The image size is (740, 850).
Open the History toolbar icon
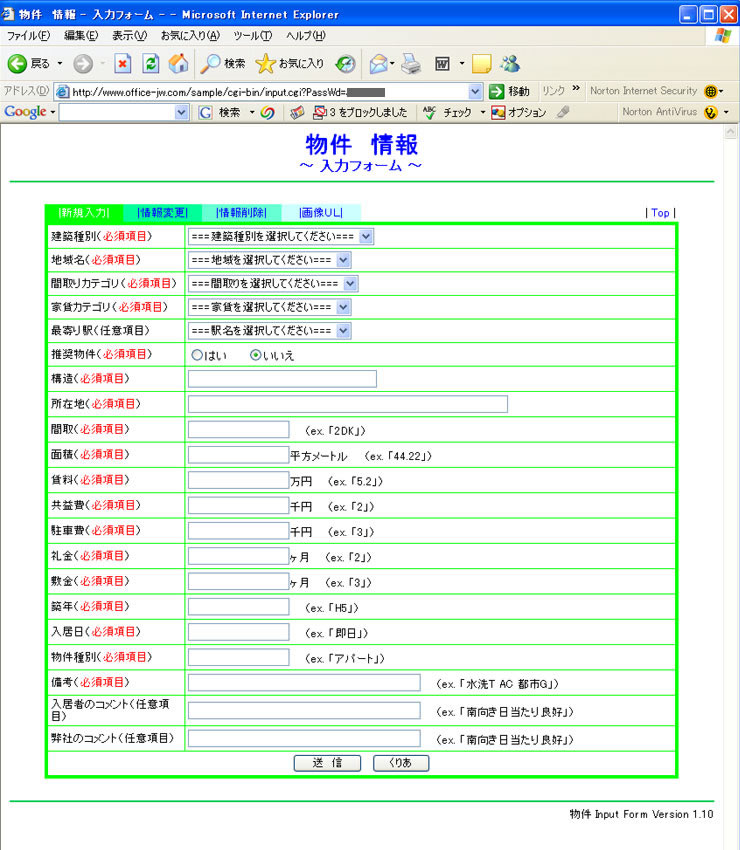345,64
